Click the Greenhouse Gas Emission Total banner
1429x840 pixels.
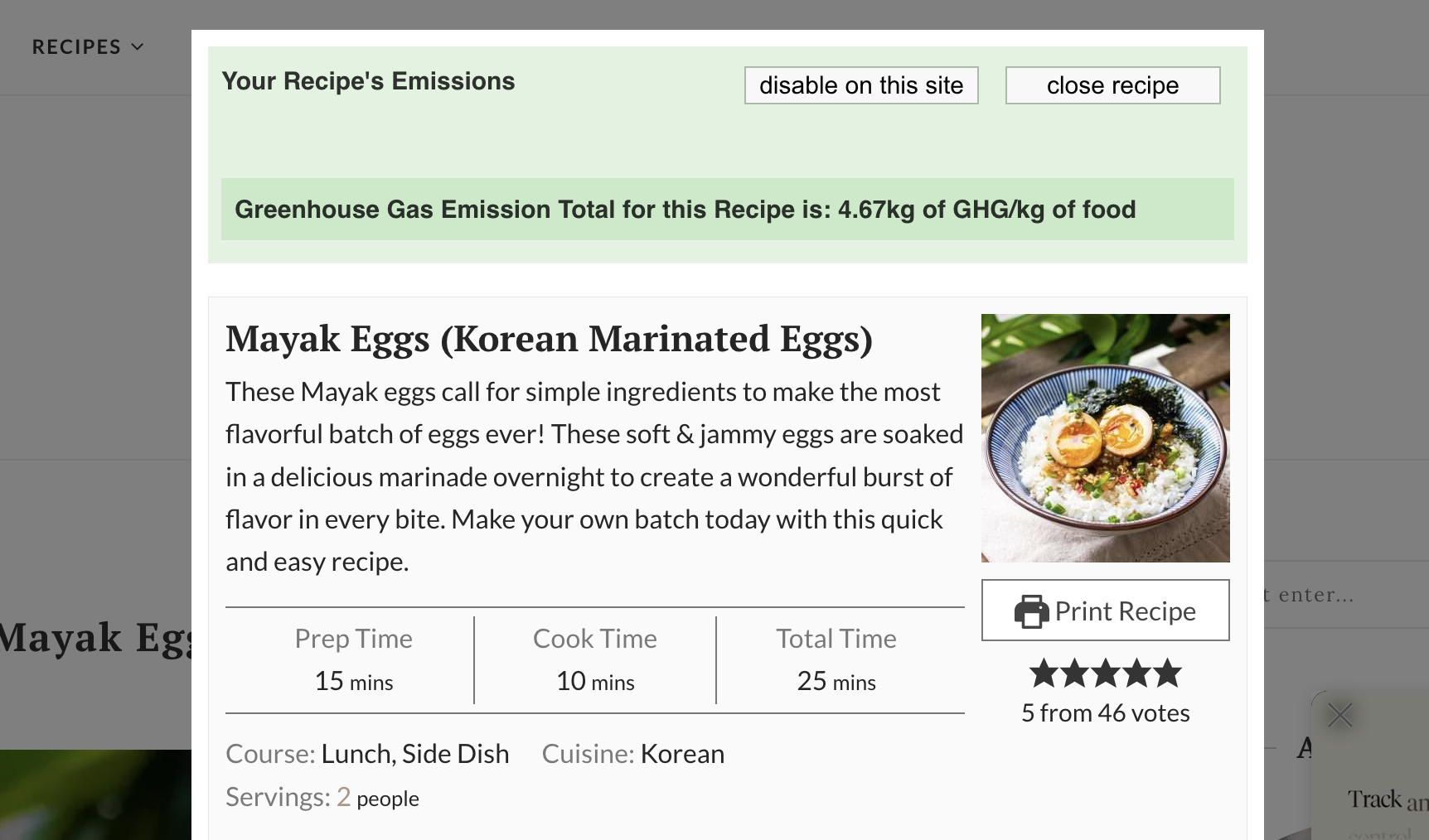coord(727,209)
